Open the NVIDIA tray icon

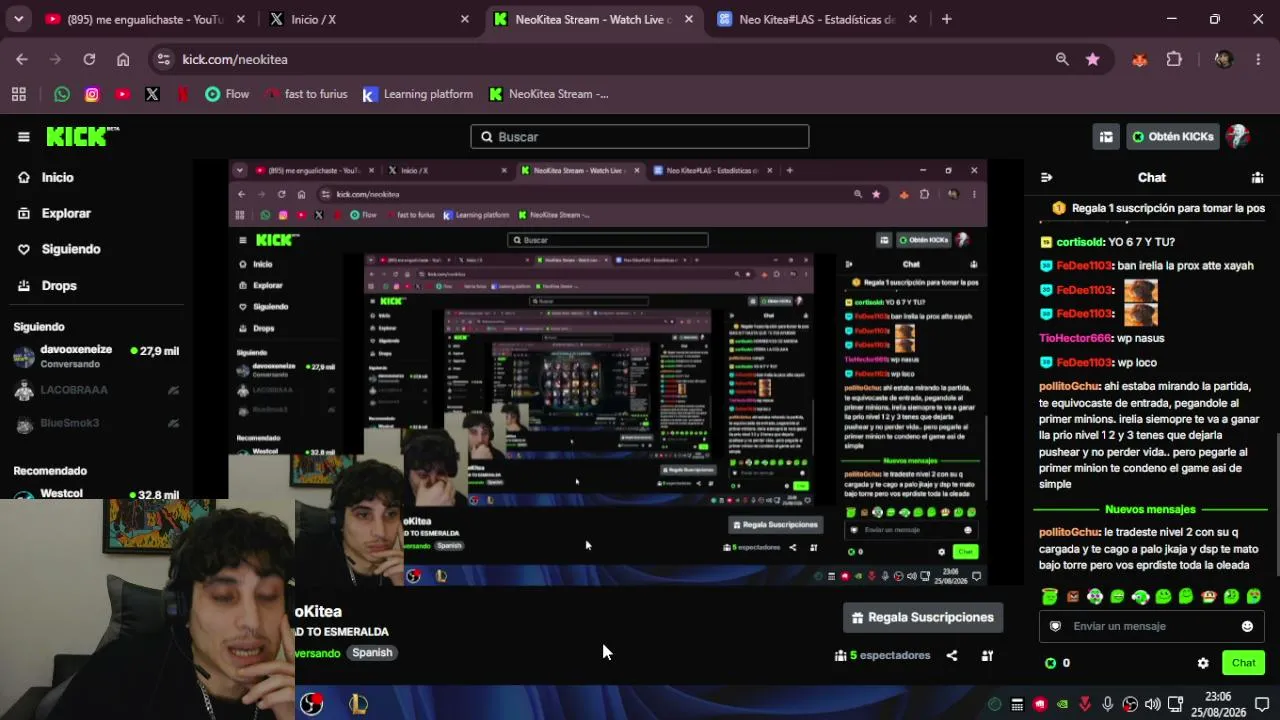[1062, 704]
